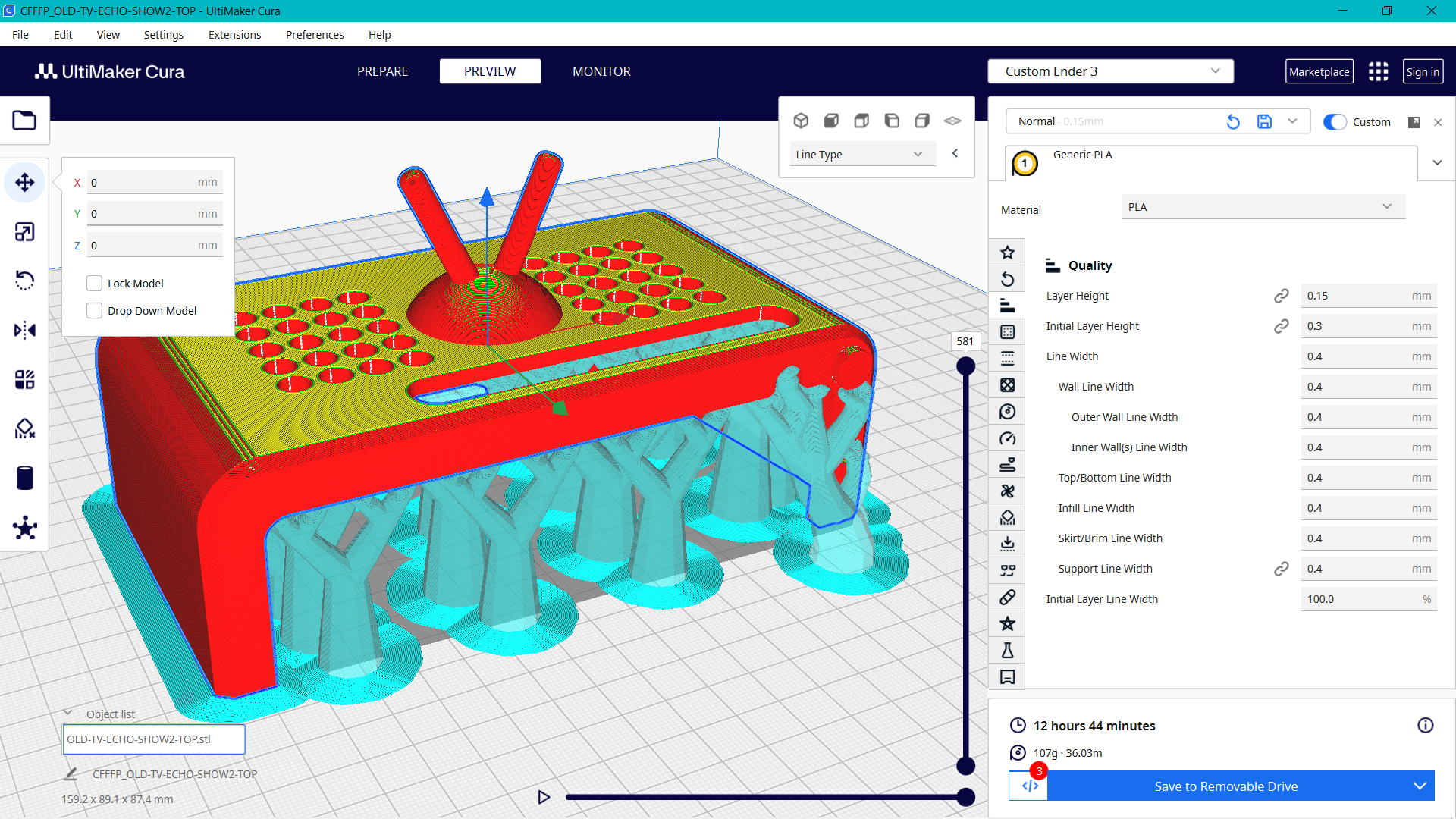Open the Cooling settings category
The image size is (1456, 819).
coord(1007,491)
